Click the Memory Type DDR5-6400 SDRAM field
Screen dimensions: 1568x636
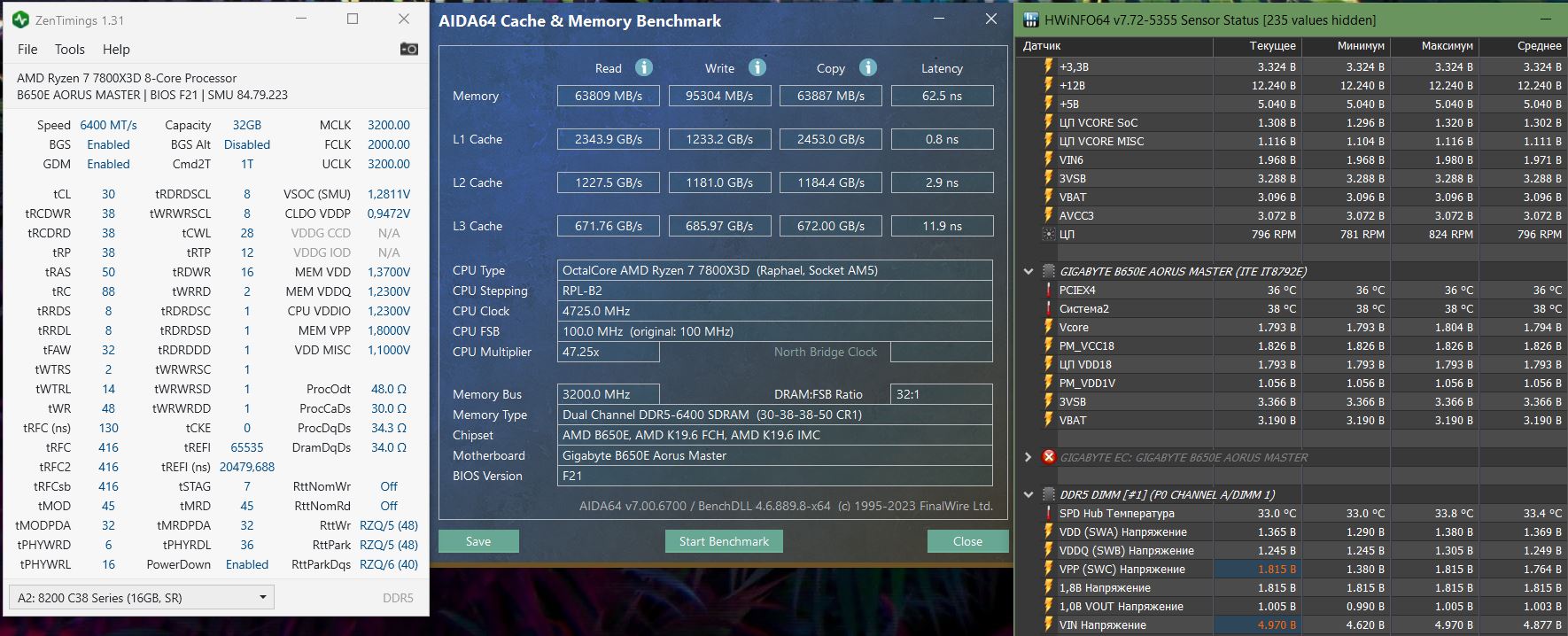click(x=775, y=415)
